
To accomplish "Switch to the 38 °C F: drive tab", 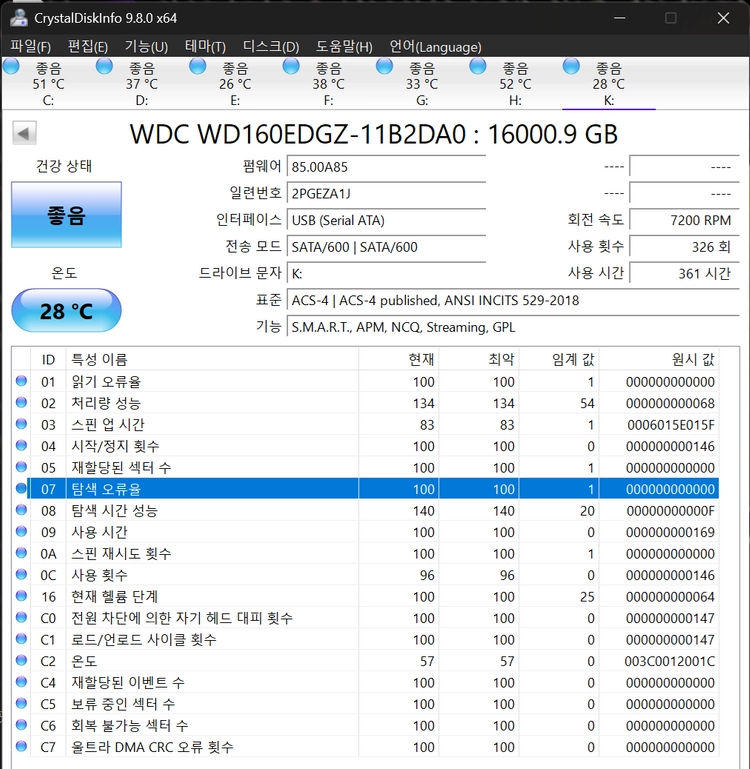I will [x=328, y=83].
